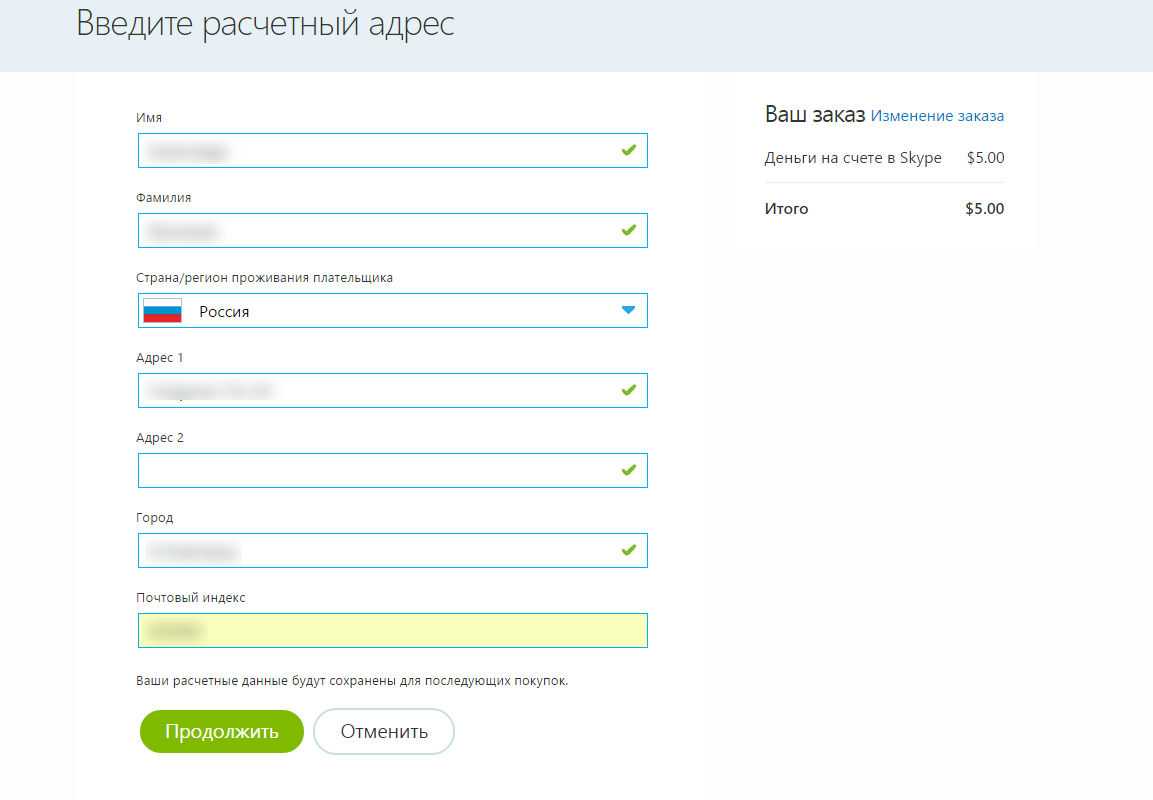Focus the Фамилия input field
This screenshot has width=1153, height=800.
380,231
